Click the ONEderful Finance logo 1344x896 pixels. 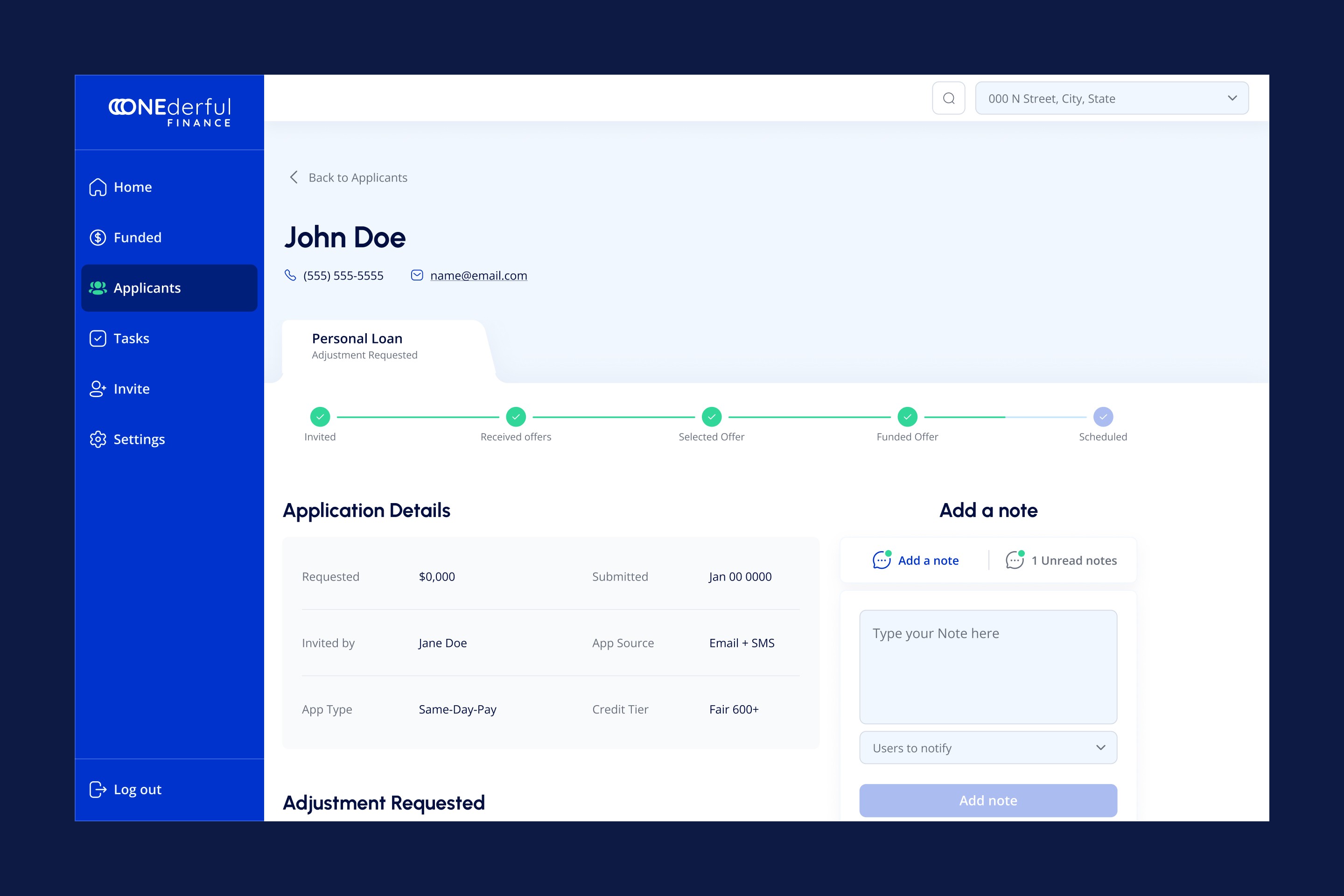[170, 112]
